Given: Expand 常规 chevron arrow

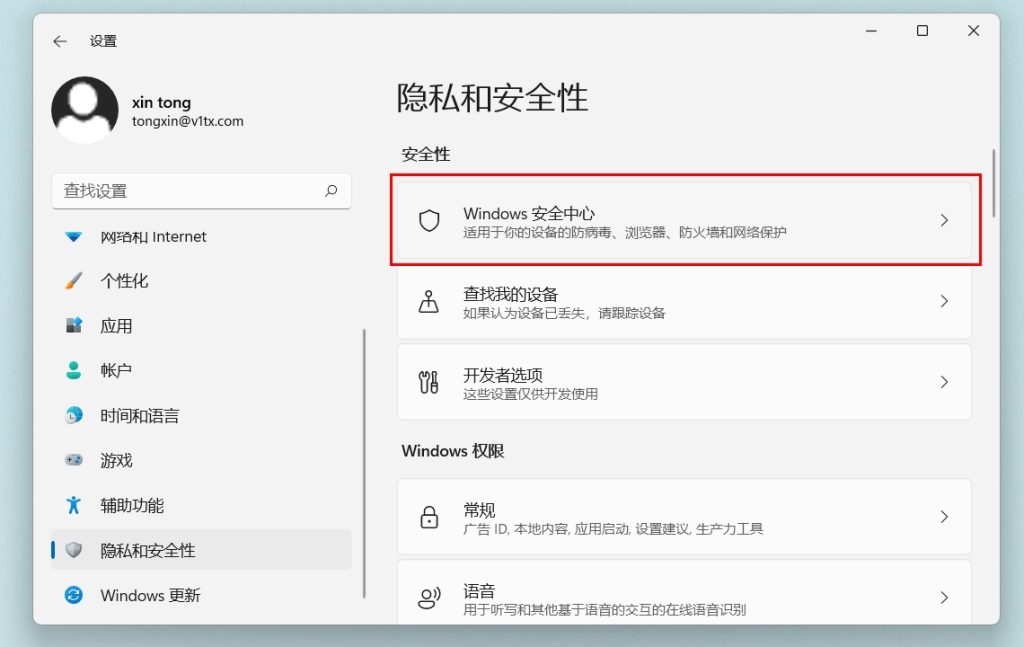Looking at the screenshot, I should click(x=944, y=516).
